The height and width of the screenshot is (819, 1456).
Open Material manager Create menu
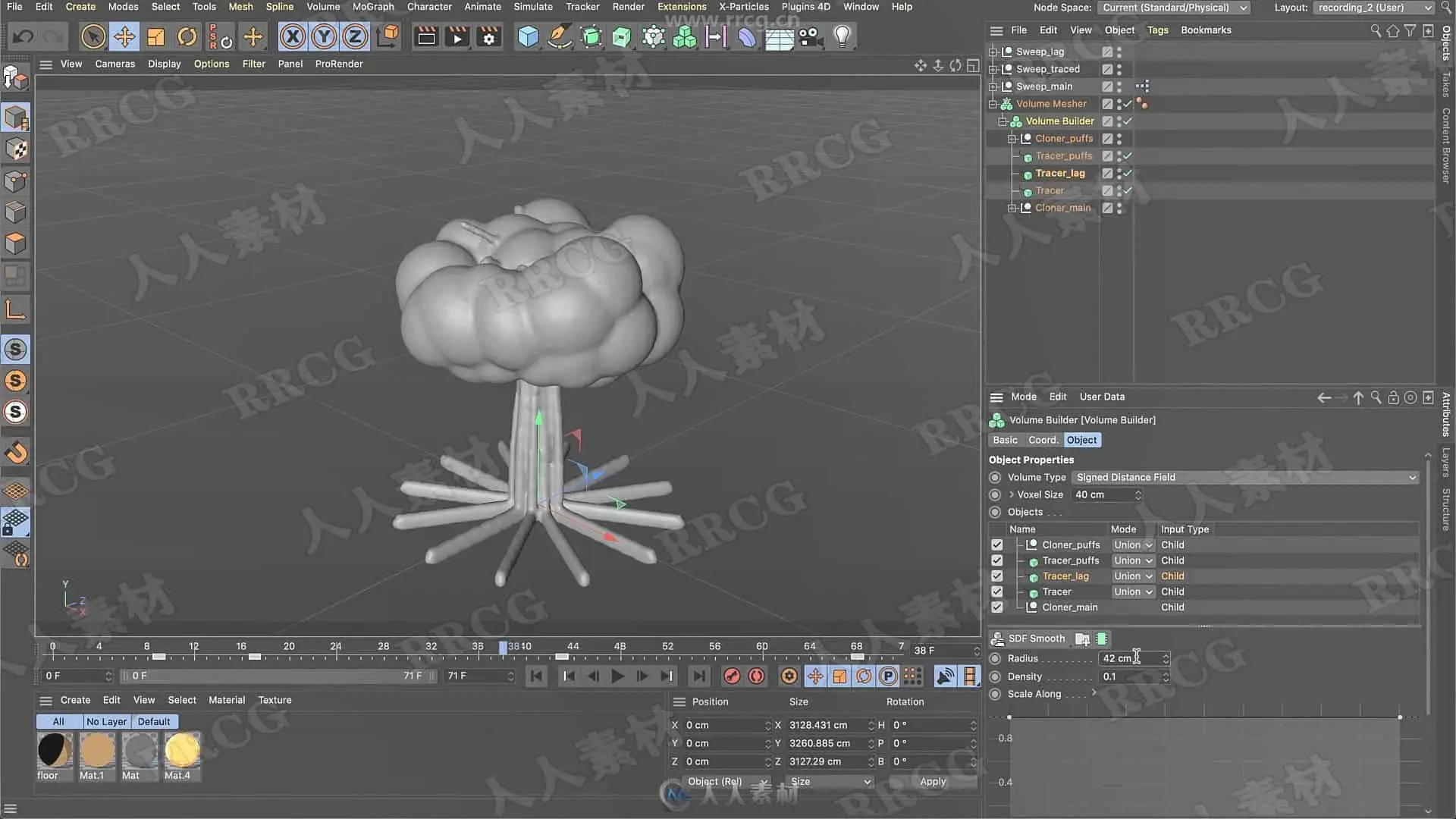(75, 700)
